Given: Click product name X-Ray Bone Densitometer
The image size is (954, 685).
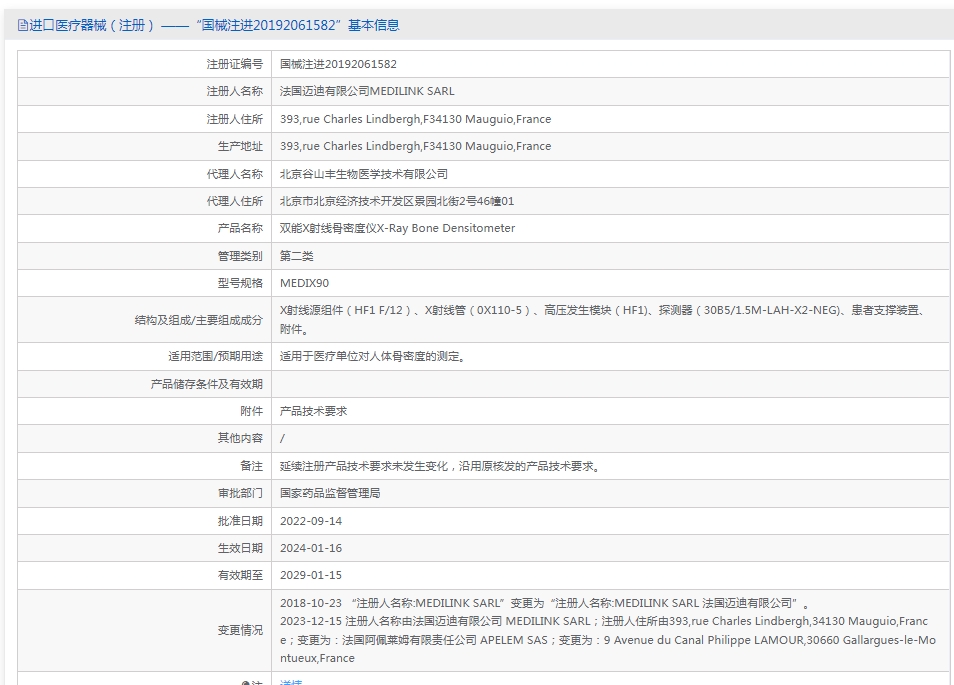Looking at the screenshot, I should point(446,228).
